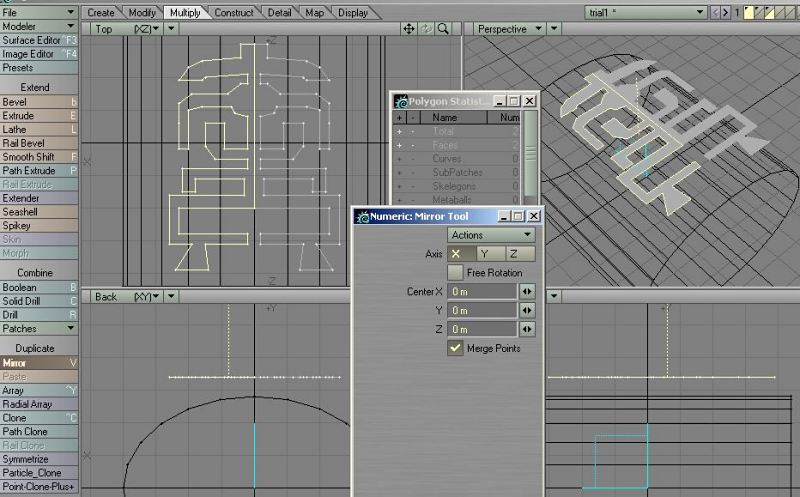Screen dimensions: 800x497
Task: Click the Center X value stepper arrows
Action: pos(527,291)
